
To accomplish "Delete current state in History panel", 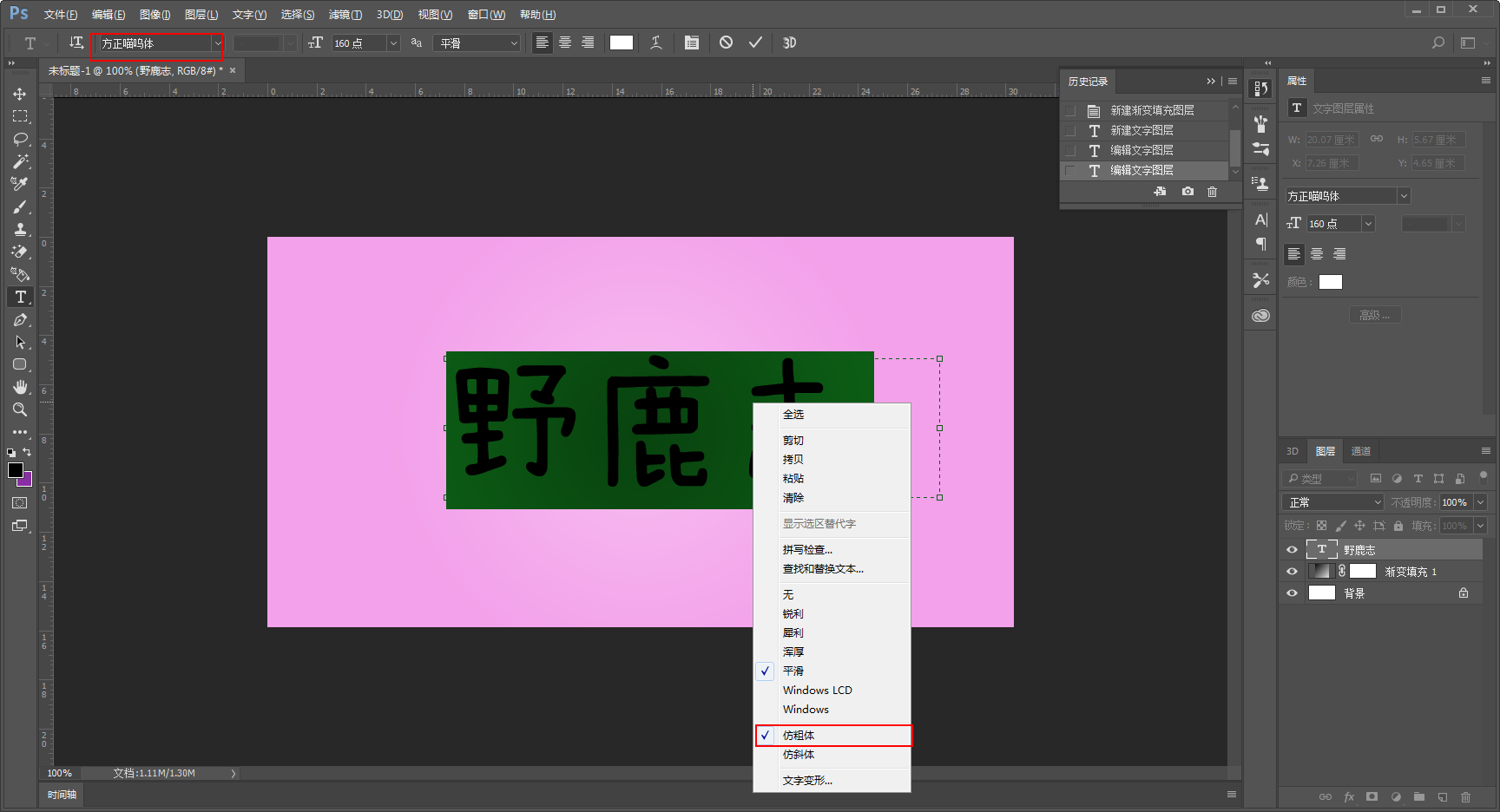I will pos(1213,192).
